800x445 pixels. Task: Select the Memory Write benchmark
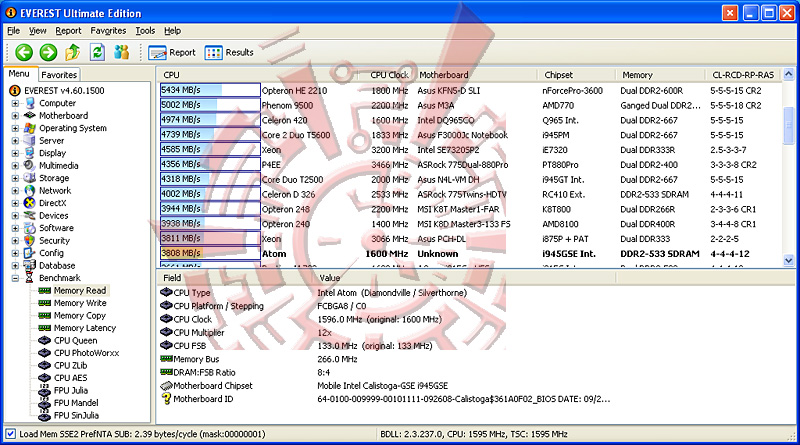pos(80,303)
